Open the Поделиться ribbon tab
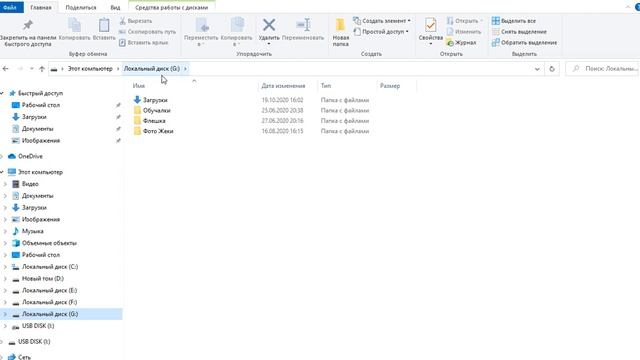Image resolution: width=640 pixels, height=360 pixels. tap(81, 7)
